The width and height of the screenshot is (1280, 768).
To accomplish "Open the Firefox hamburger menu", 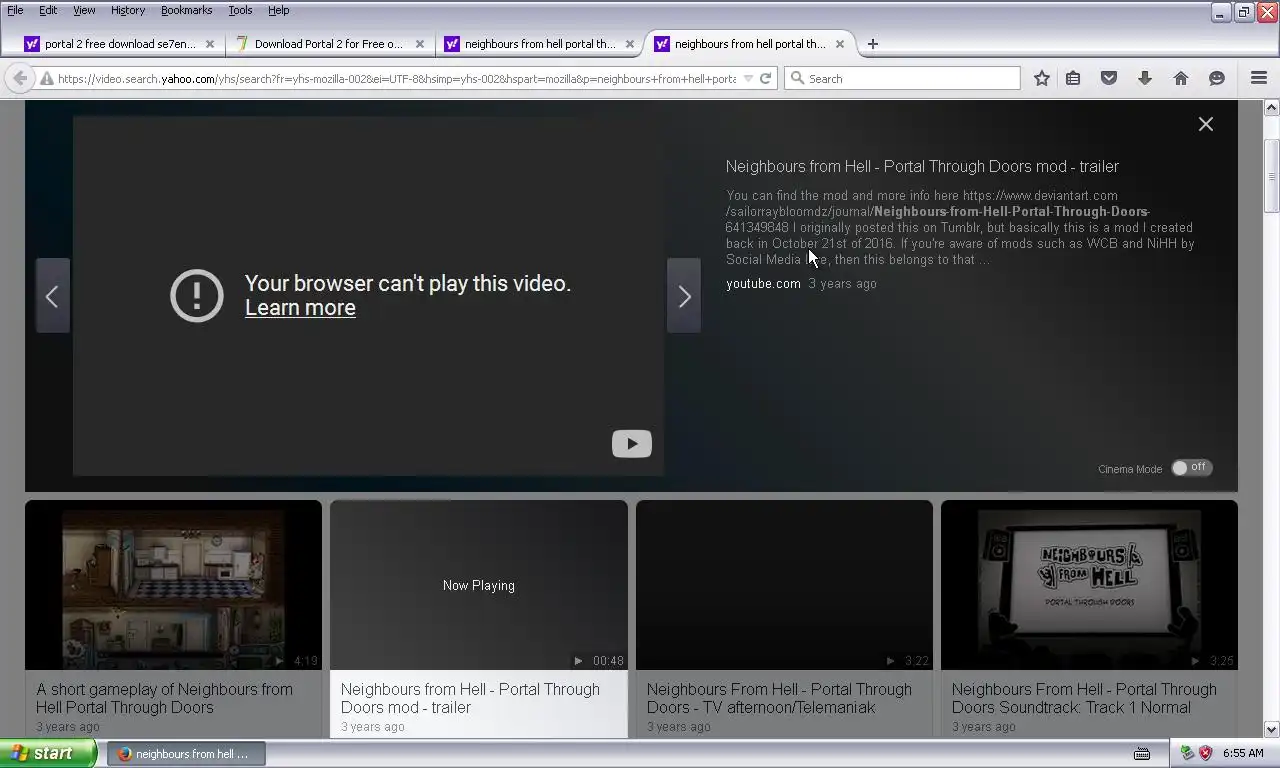I will (x=1259, y=78).
